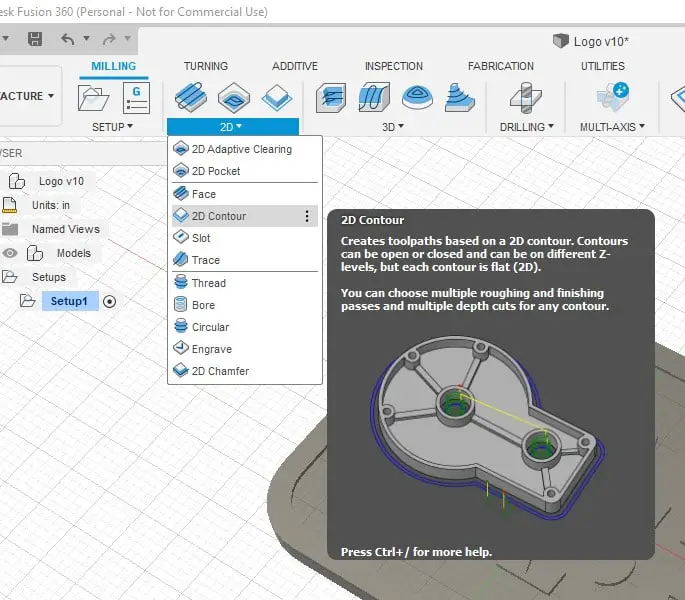685x600 pixels.
Task: Choose Bore from the 2D menu
Action: tap(245, 305)
